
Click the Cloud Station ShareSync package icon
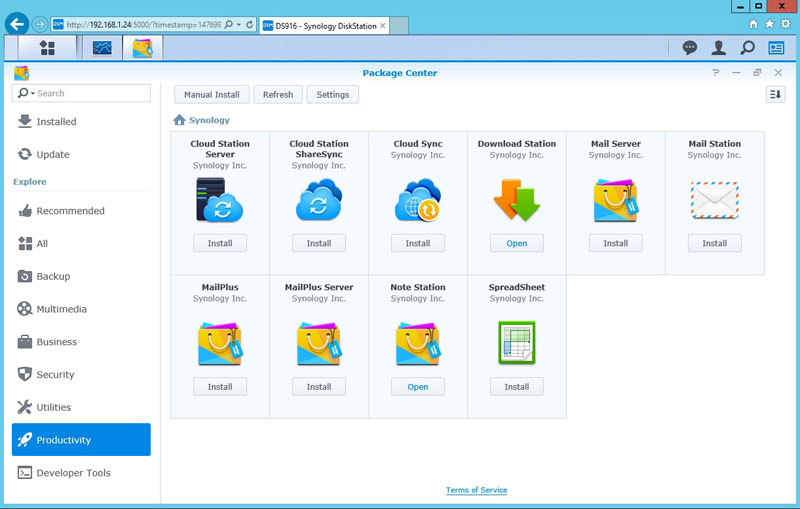(x=319, y=199)
